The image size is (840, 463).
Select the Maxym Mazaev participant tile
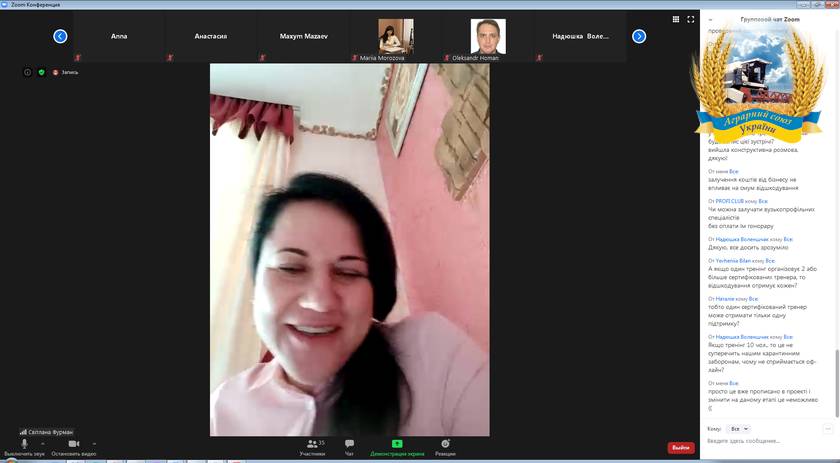click(x=303, y=36)
